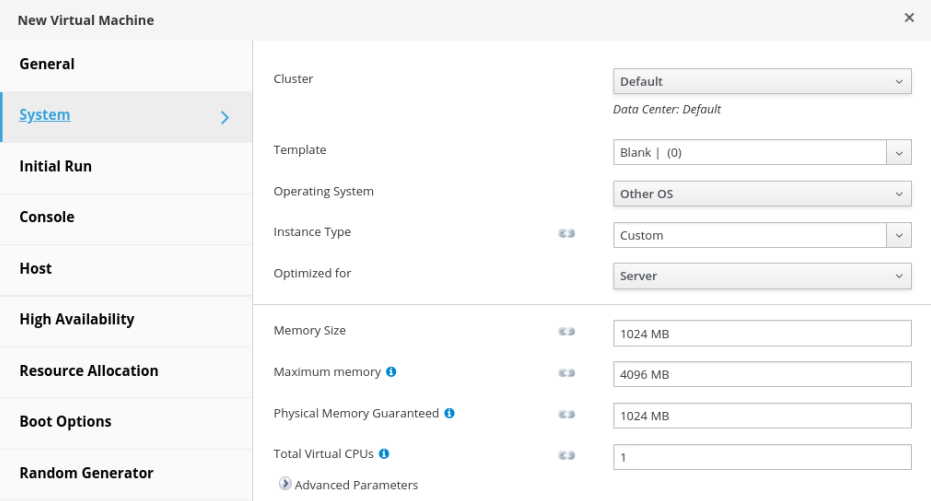Select the Boot Options tab

pyautogui.click(x=66, y=421)
